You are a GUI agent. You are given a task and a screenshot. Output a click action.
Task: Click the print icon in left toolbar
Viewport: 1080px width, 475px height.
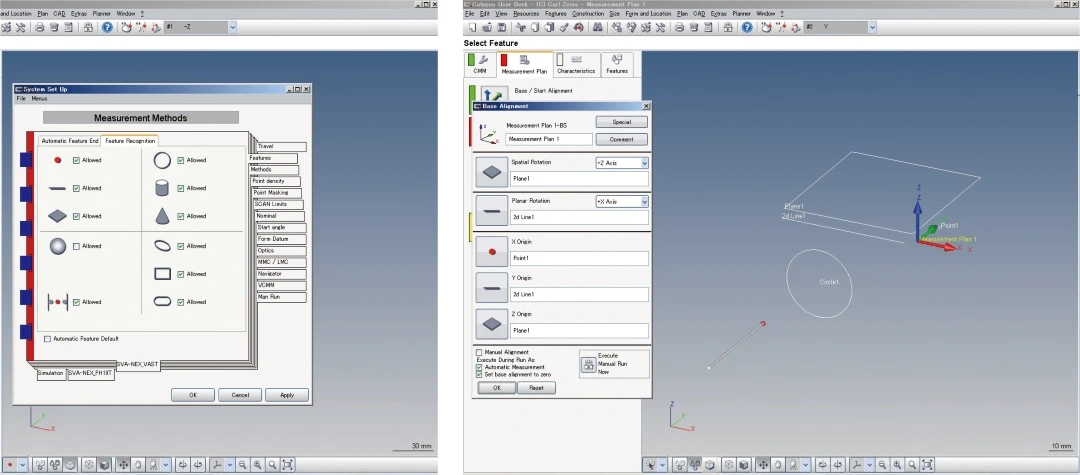coord(39,27)
